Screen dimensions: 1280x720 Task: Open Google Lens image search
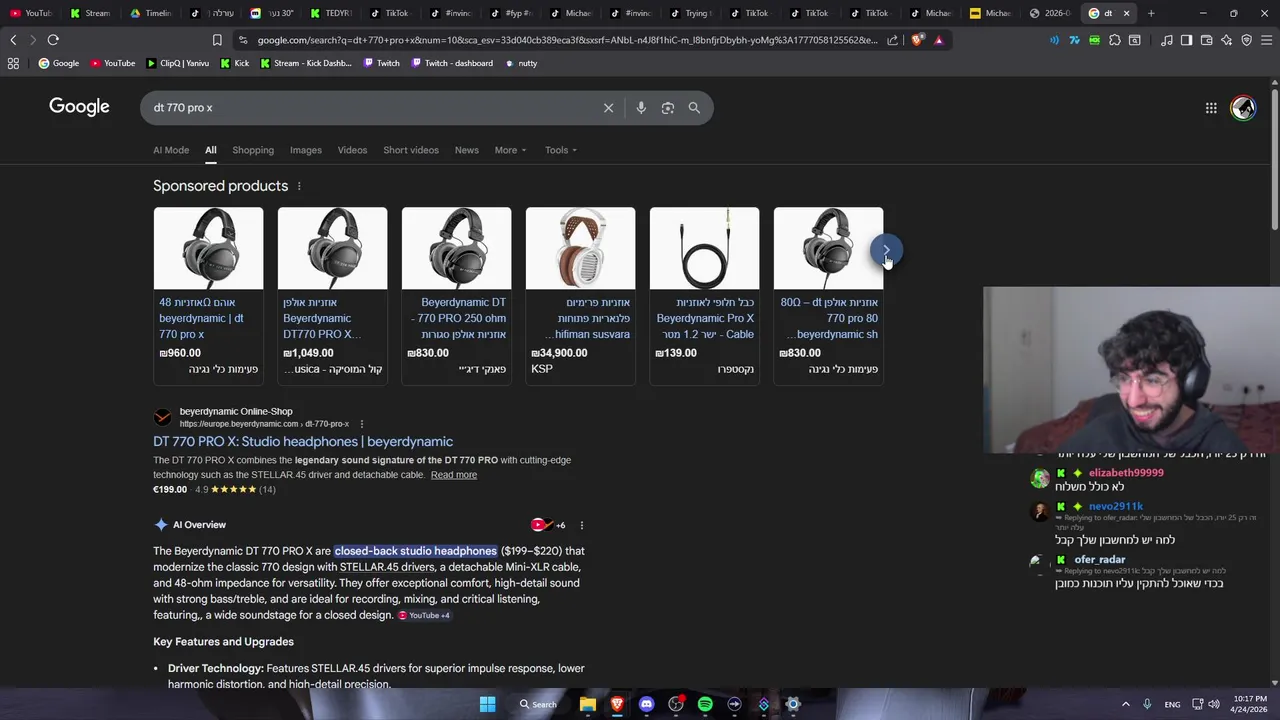click(668, 108)
